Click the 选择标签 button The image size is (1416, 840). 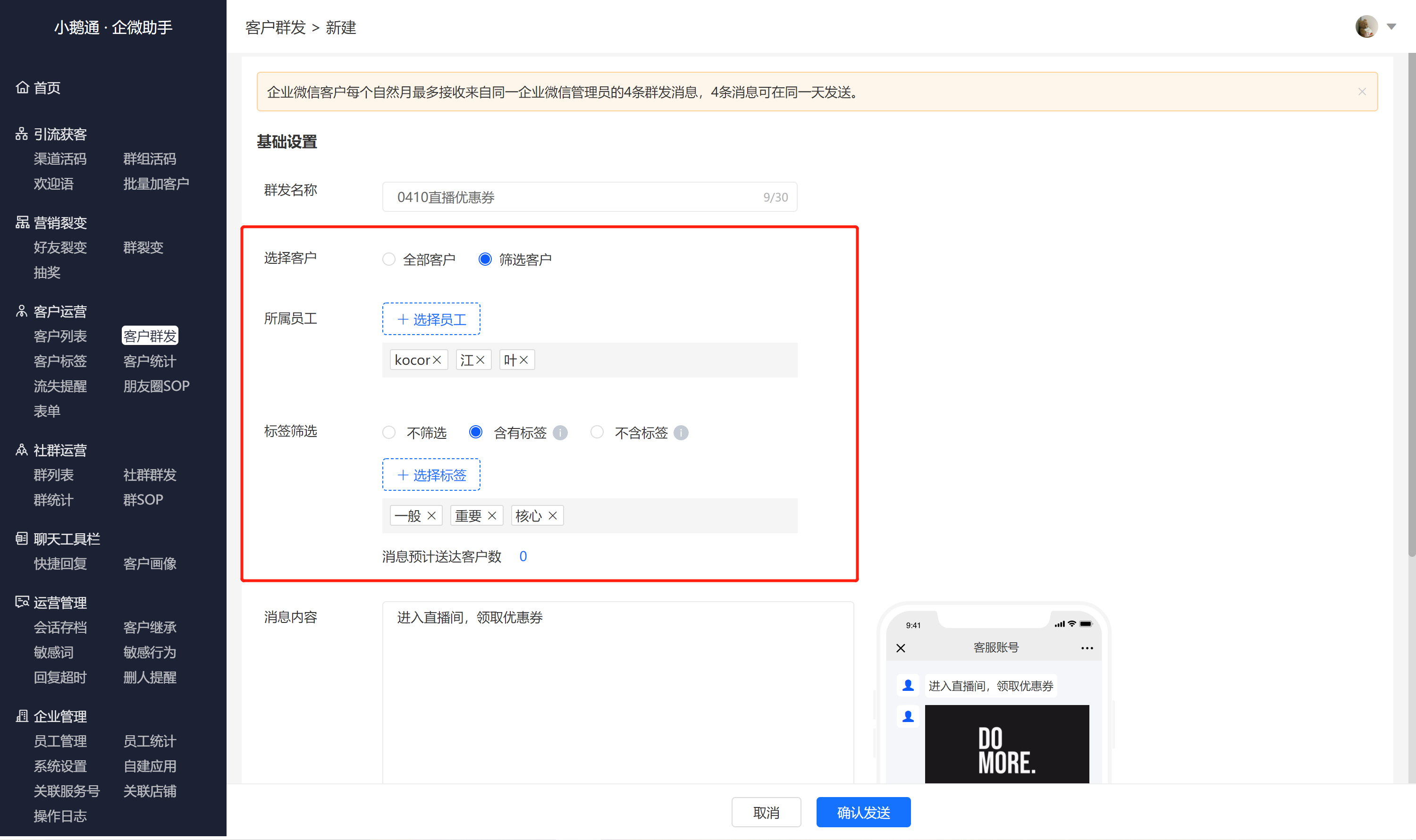coord(431,474)
